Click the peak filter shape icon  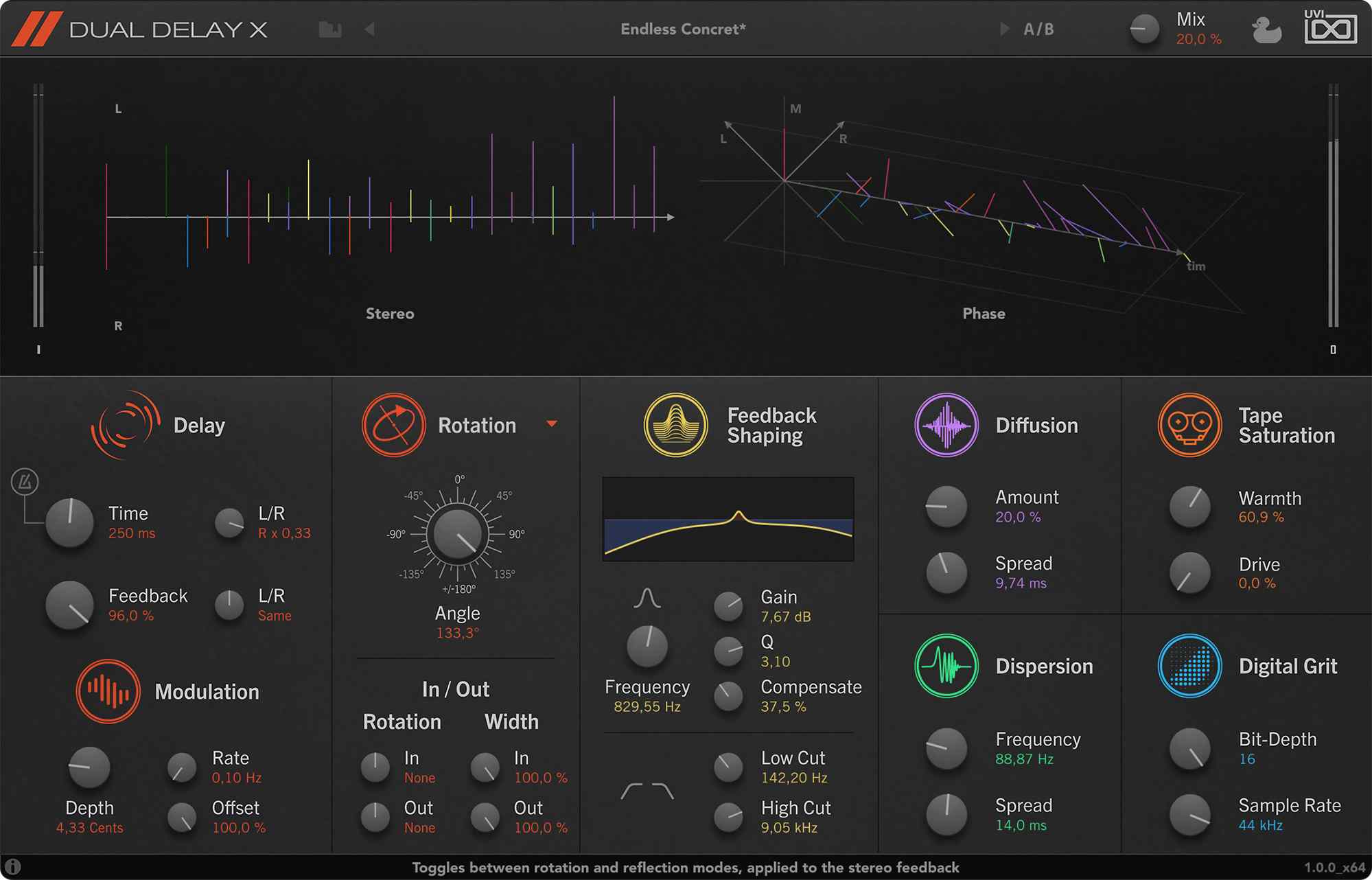coord(647,598)
